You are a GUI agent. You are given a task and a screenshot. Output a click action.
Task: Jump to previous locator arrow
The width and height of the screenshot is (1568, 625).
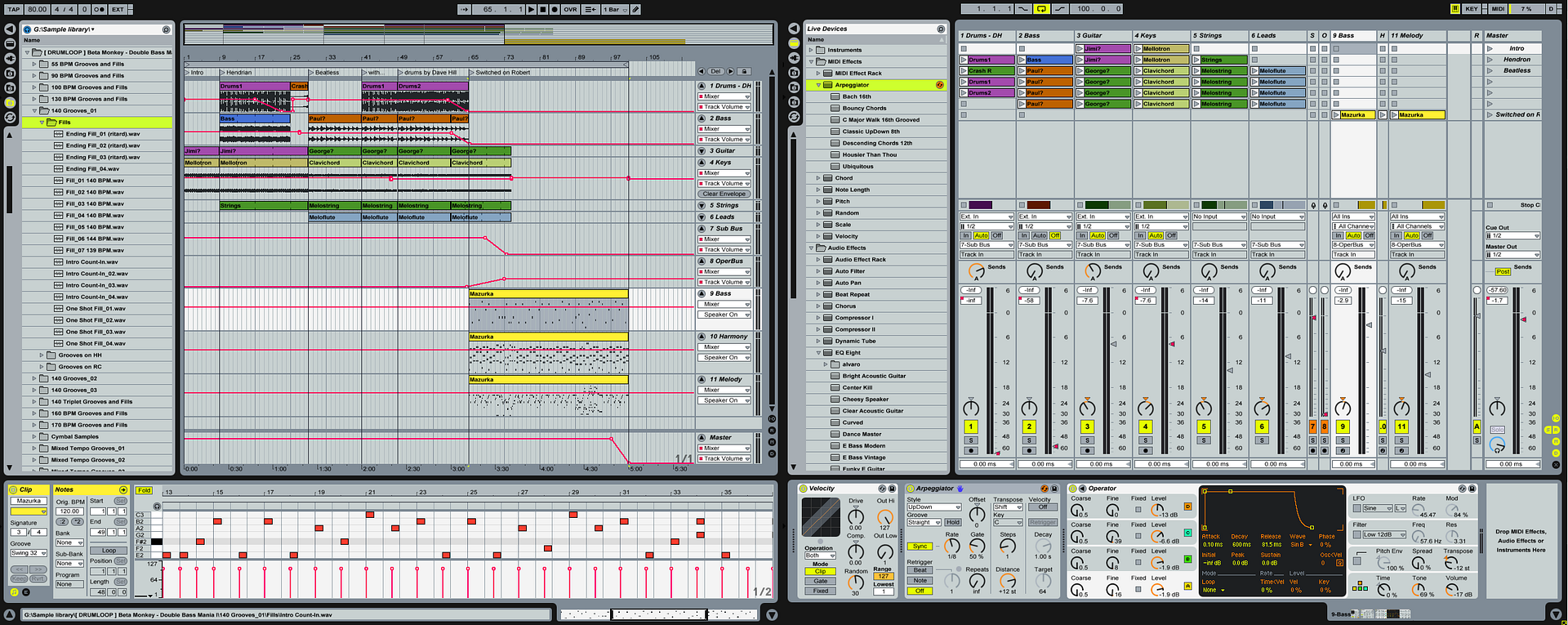click(702, 71)
